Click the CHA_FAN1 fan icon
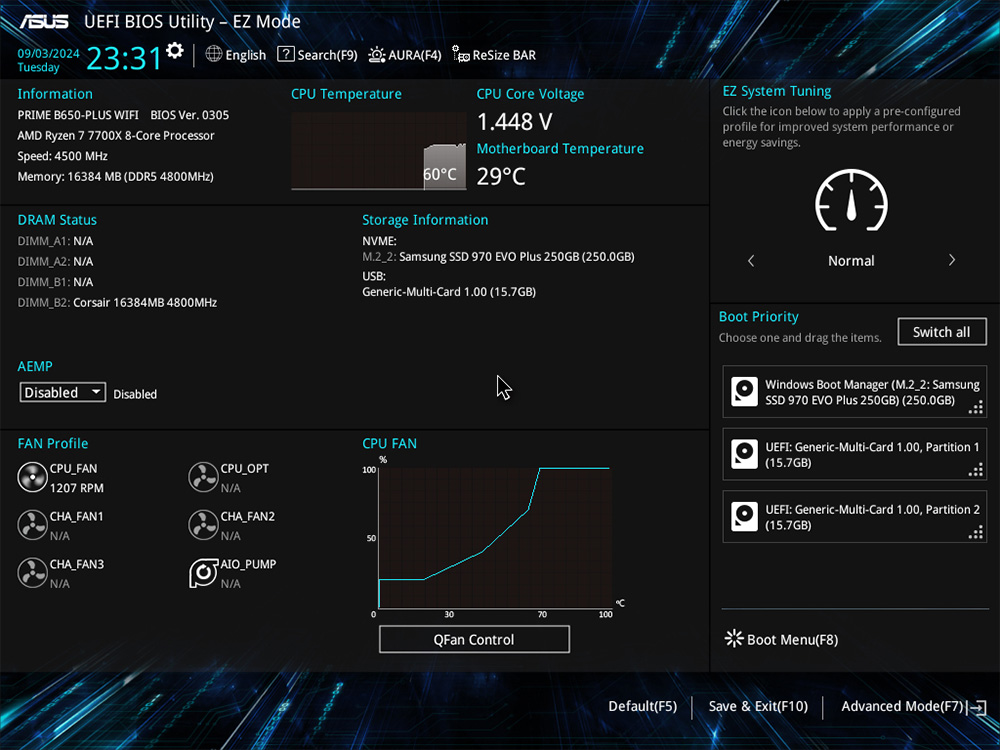Viewport: 1000px width, 750px height. (33, 526)
